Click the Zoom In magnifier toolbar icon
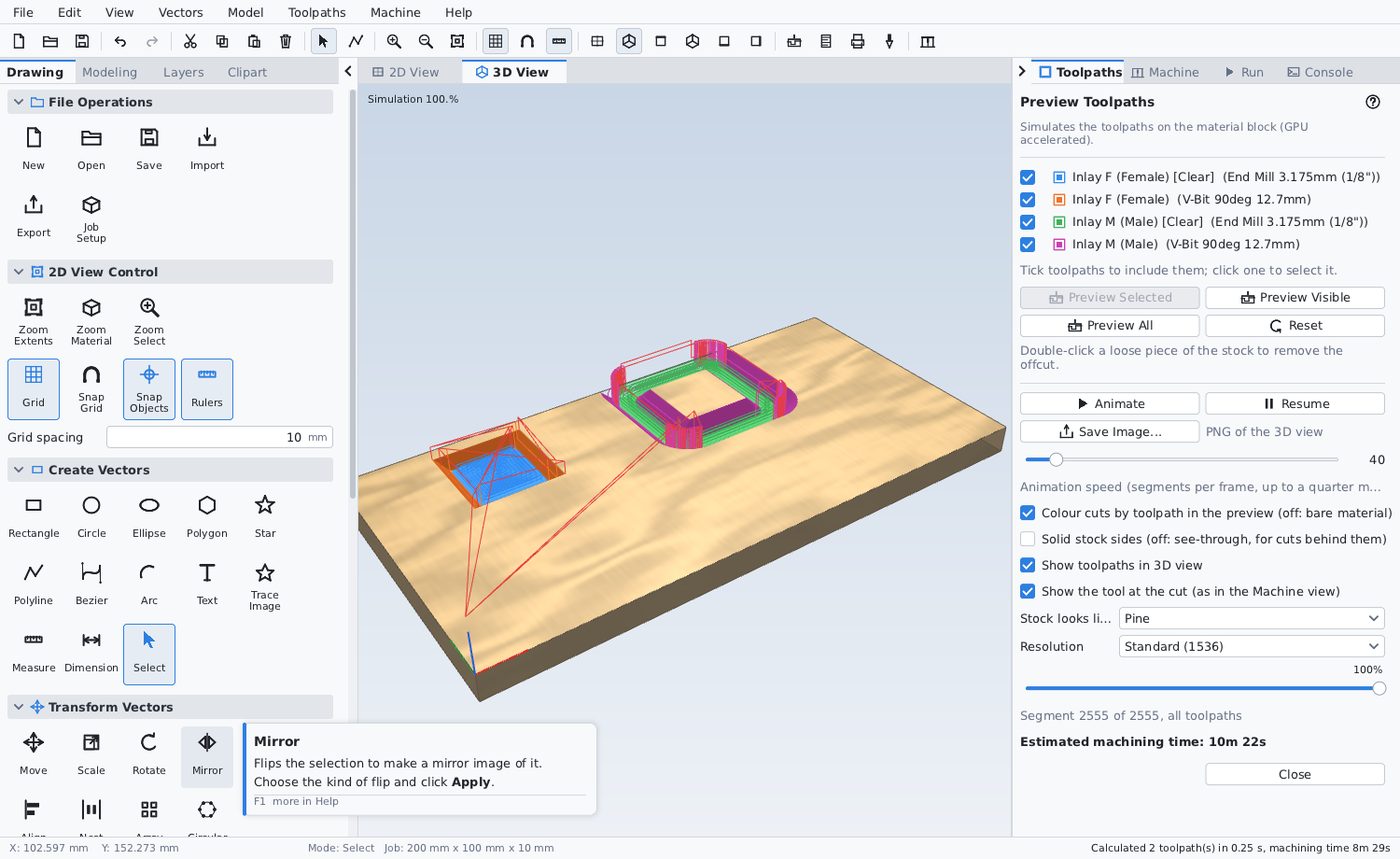Image resolution: width=1400 pixels, height=859 pixels. tap(394, 41)
